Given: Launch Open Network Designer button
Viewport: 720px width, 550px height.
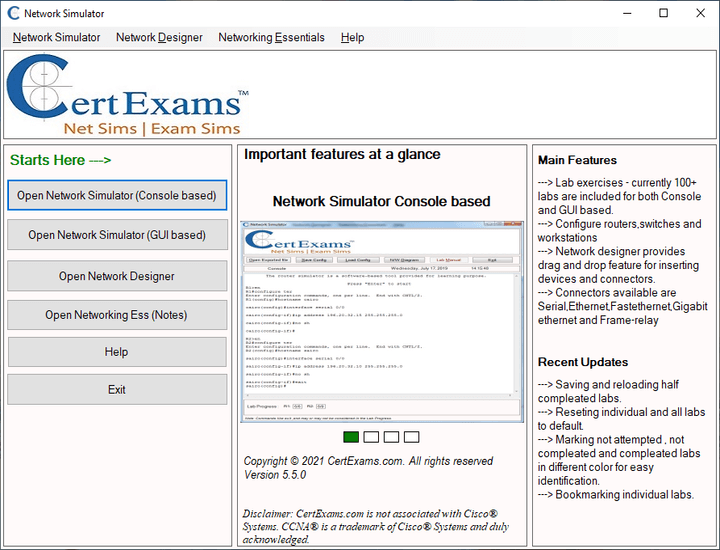Looking at the screenshot, I should click(117, 276).
